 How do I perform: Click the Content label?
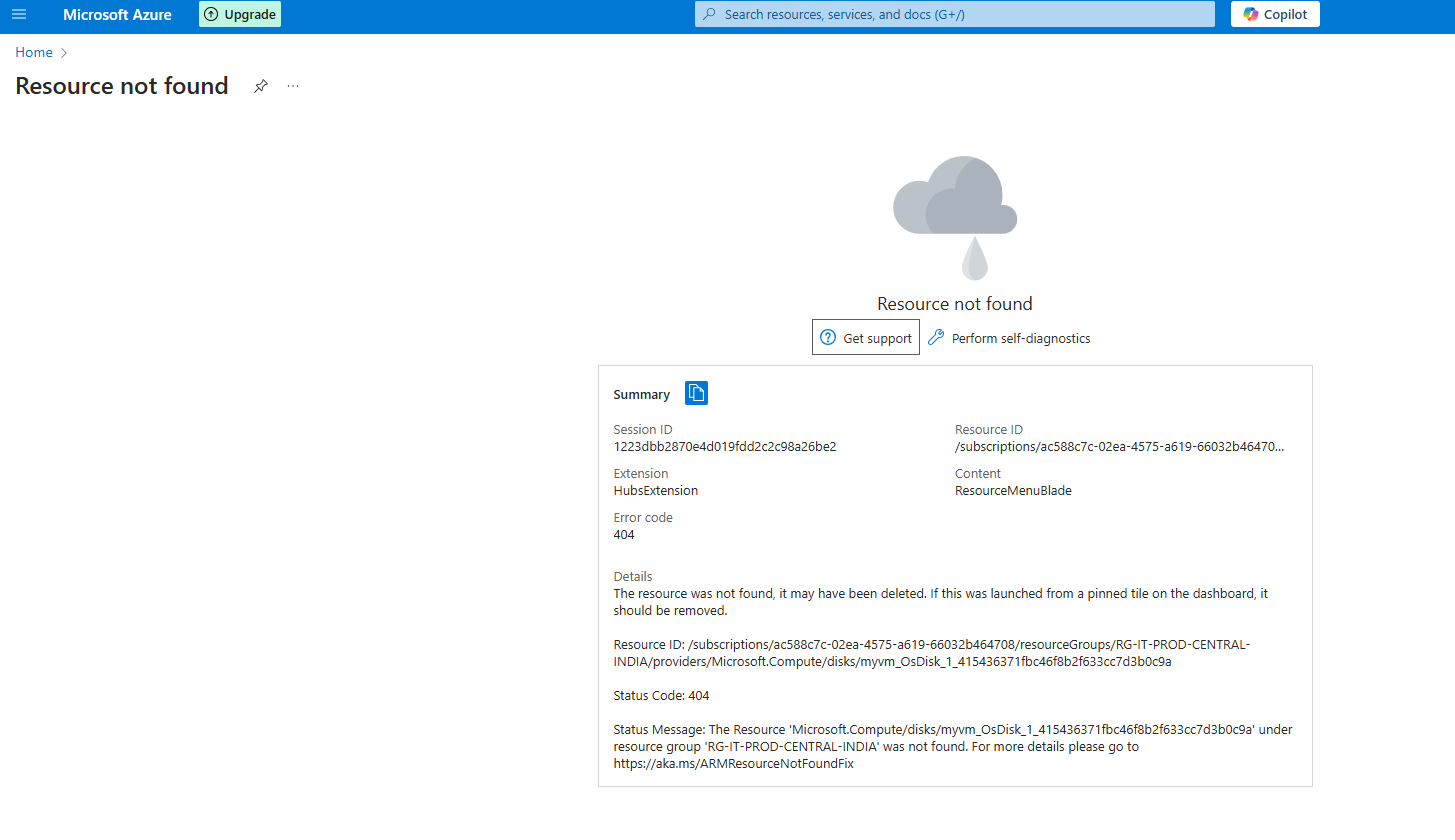978,474
